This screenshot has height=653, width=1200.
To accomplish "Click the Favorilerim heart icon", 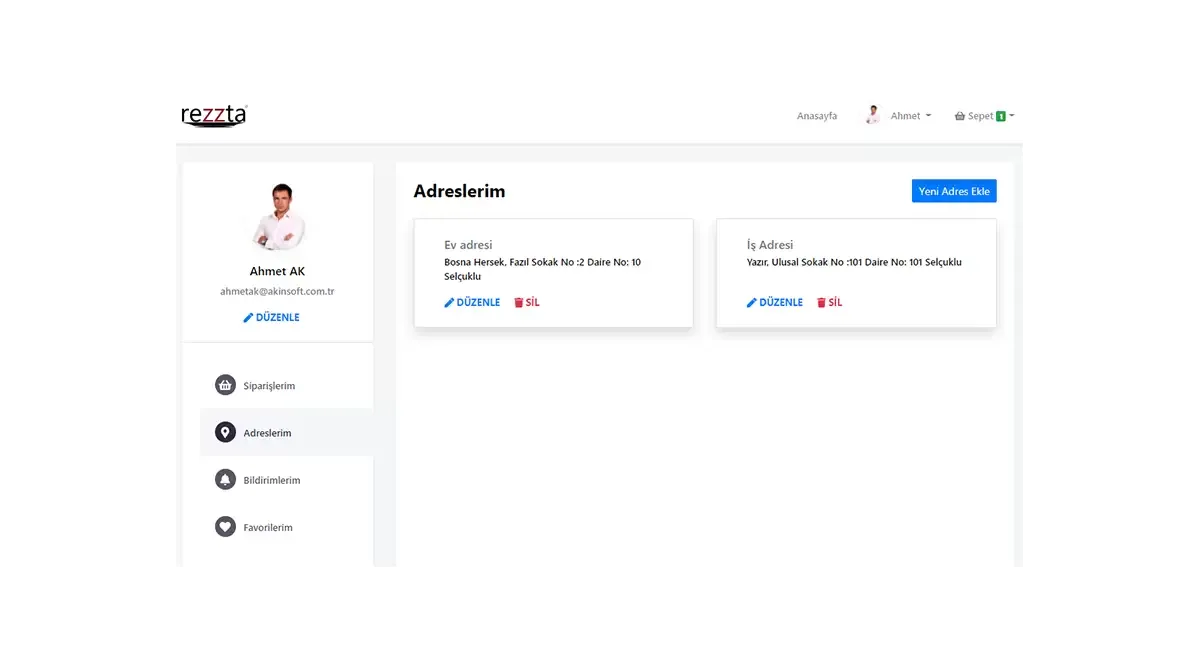I will [225, 527].
